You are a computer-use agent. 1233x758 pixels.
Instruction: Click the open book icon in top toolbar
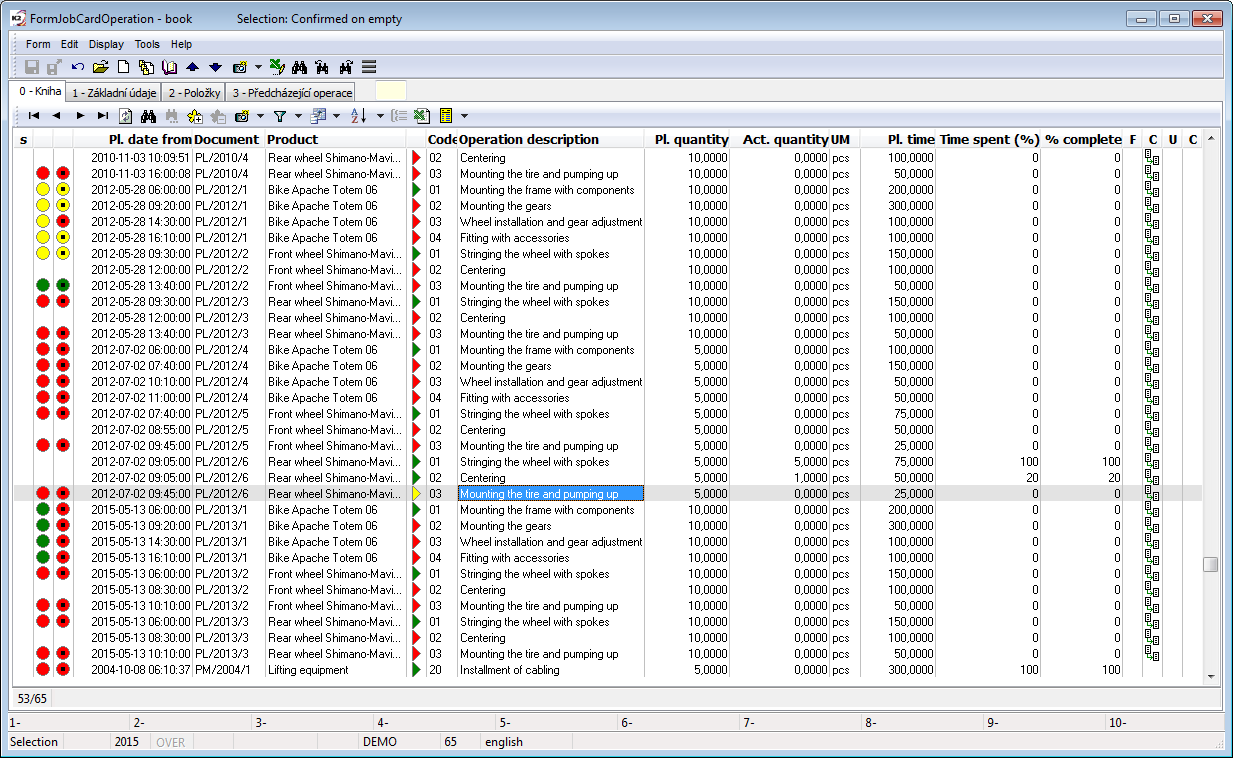169,67
